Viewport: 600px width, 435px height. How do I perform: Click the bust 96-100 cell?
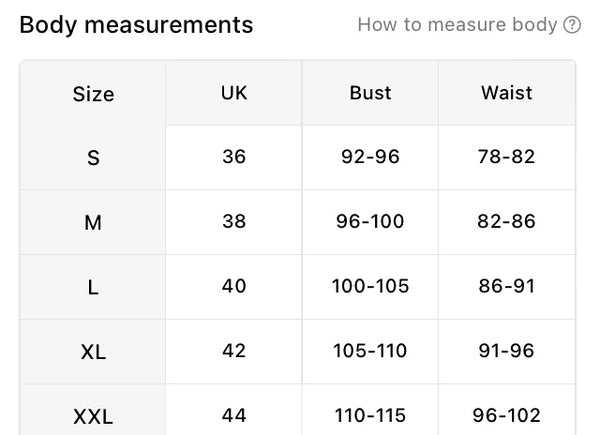click(x=370, y=222)
